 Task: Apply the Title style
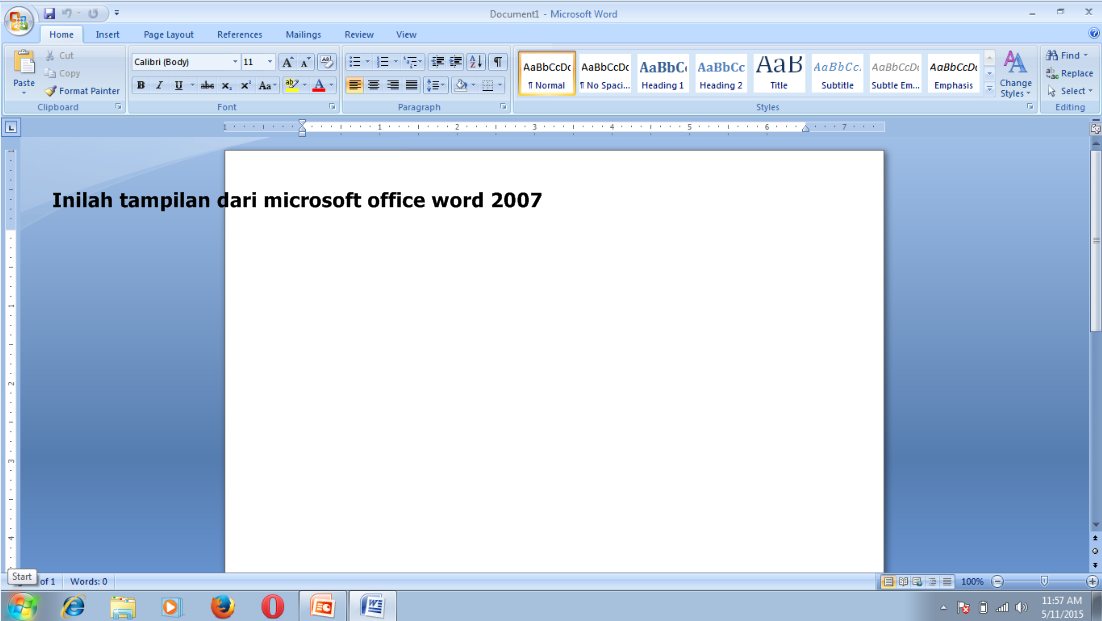(779, 73)
